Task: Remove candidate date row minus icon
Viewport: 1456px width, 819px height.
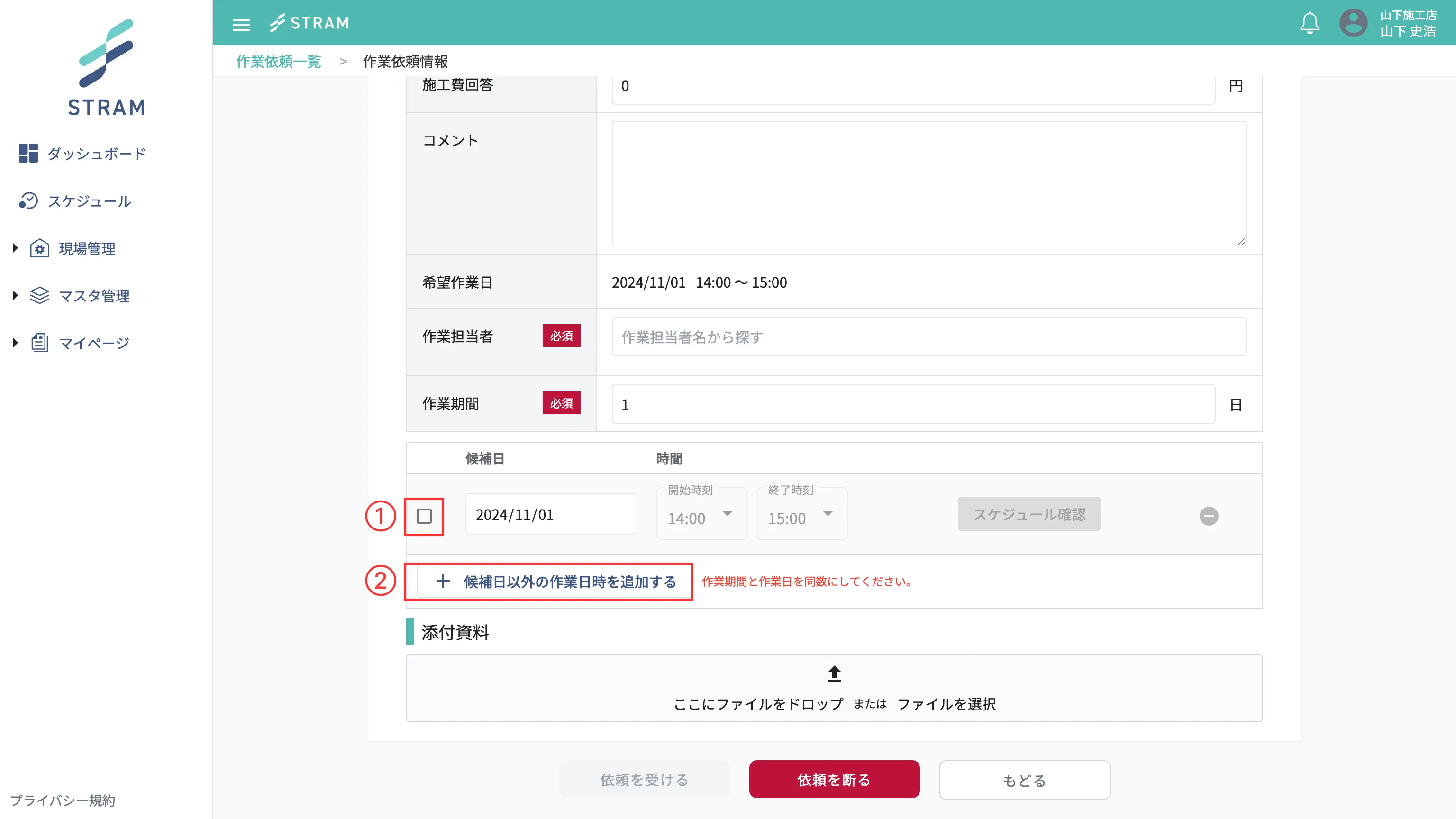Action: click(x=1209, y=516)
